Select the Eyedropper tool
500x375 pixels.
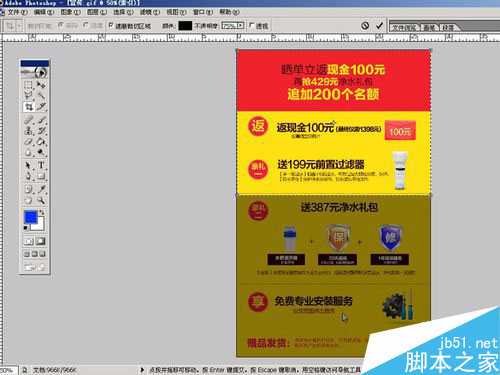pos(41,189)
